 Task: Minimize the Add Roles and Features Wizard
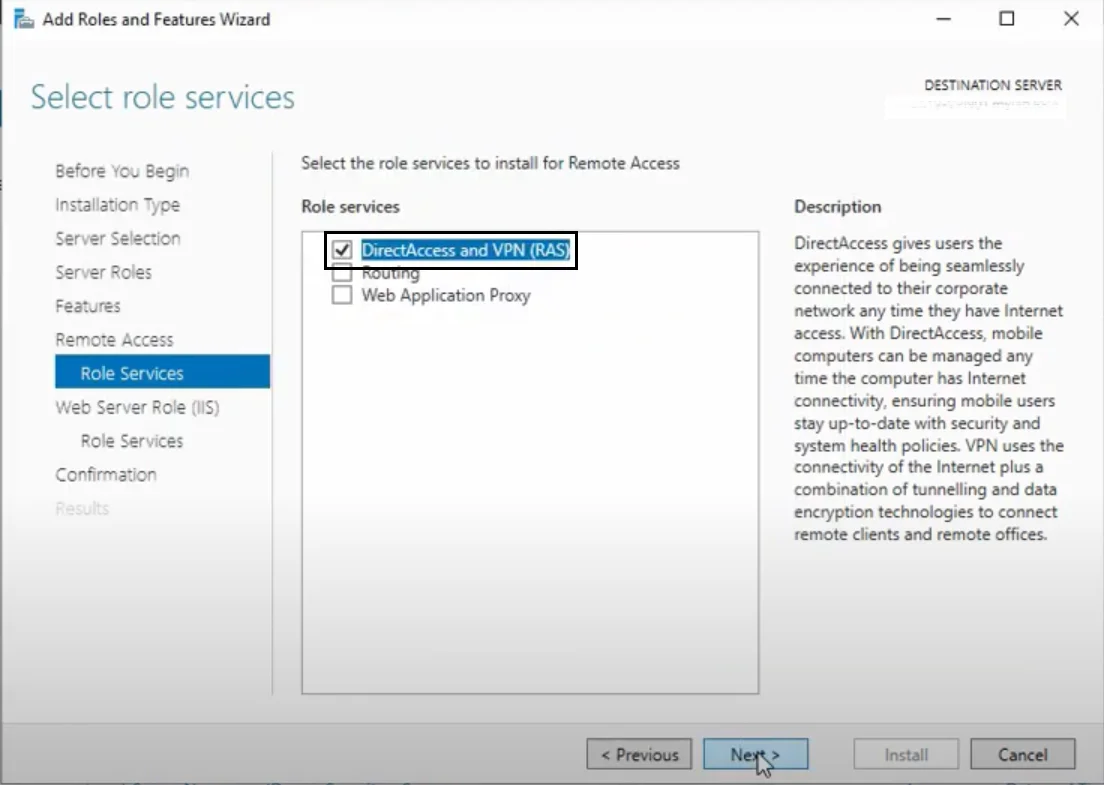(941, 18)
